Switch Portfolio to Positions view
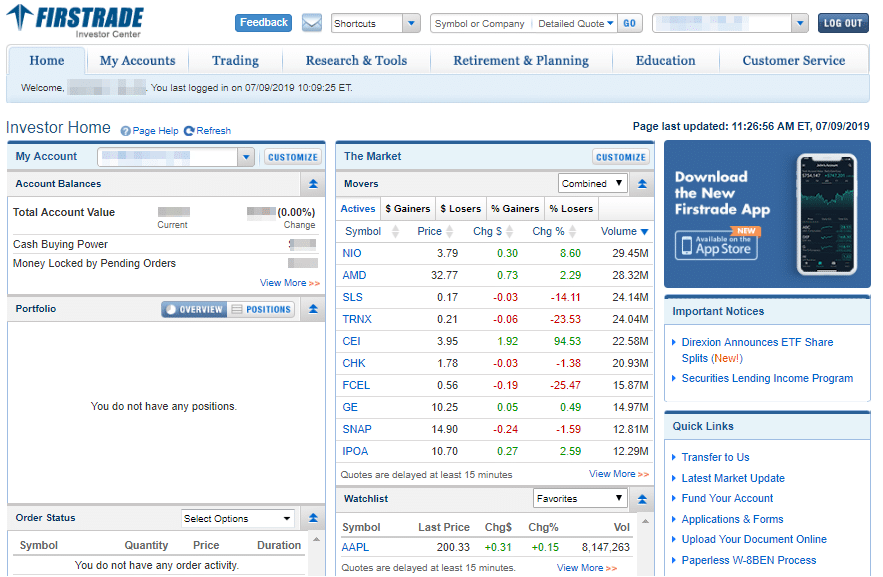883x577 pixels. (x=261, y=309)
